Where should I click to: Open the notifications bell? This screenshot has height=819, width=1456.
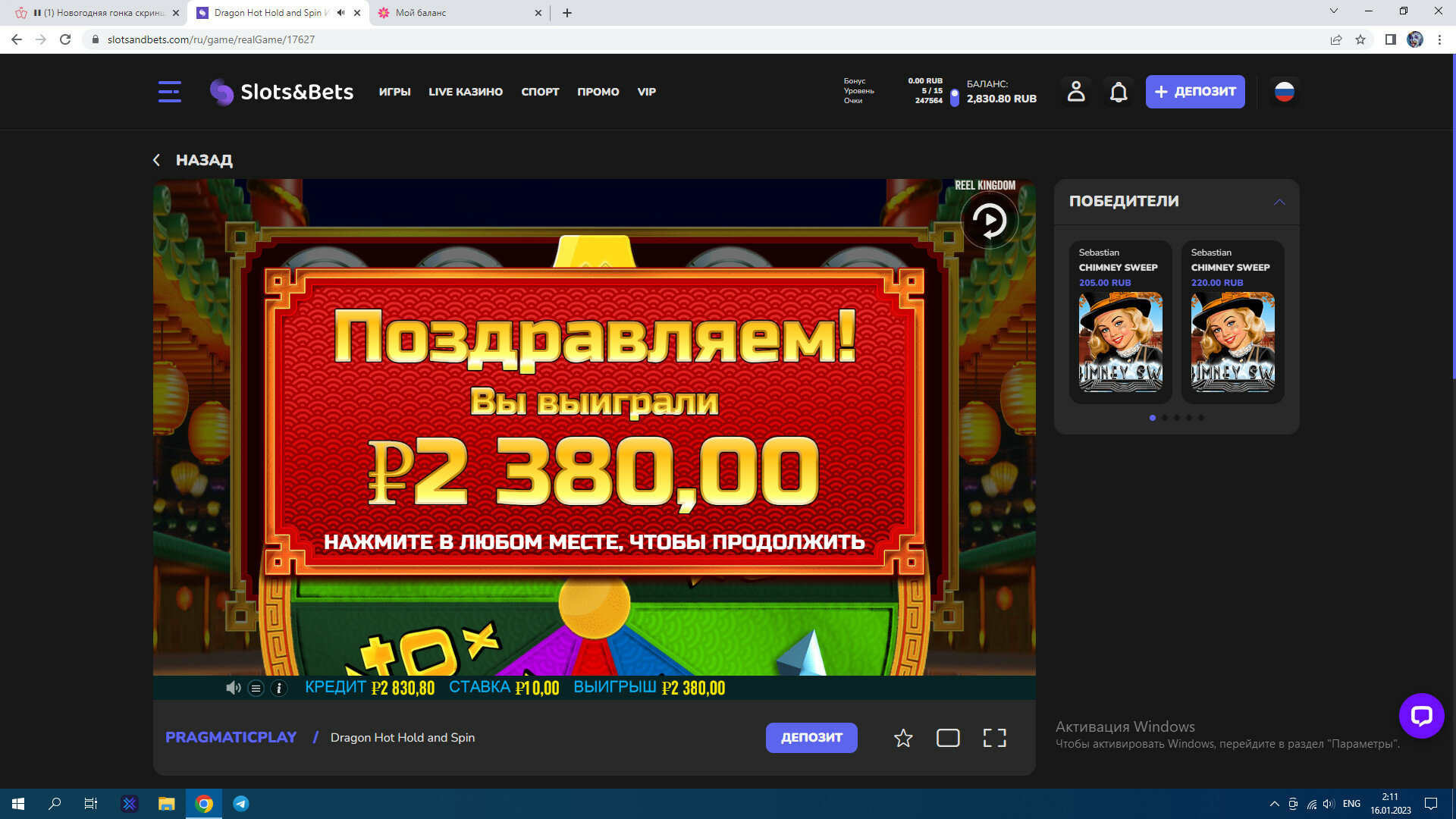coord(1119,92)
